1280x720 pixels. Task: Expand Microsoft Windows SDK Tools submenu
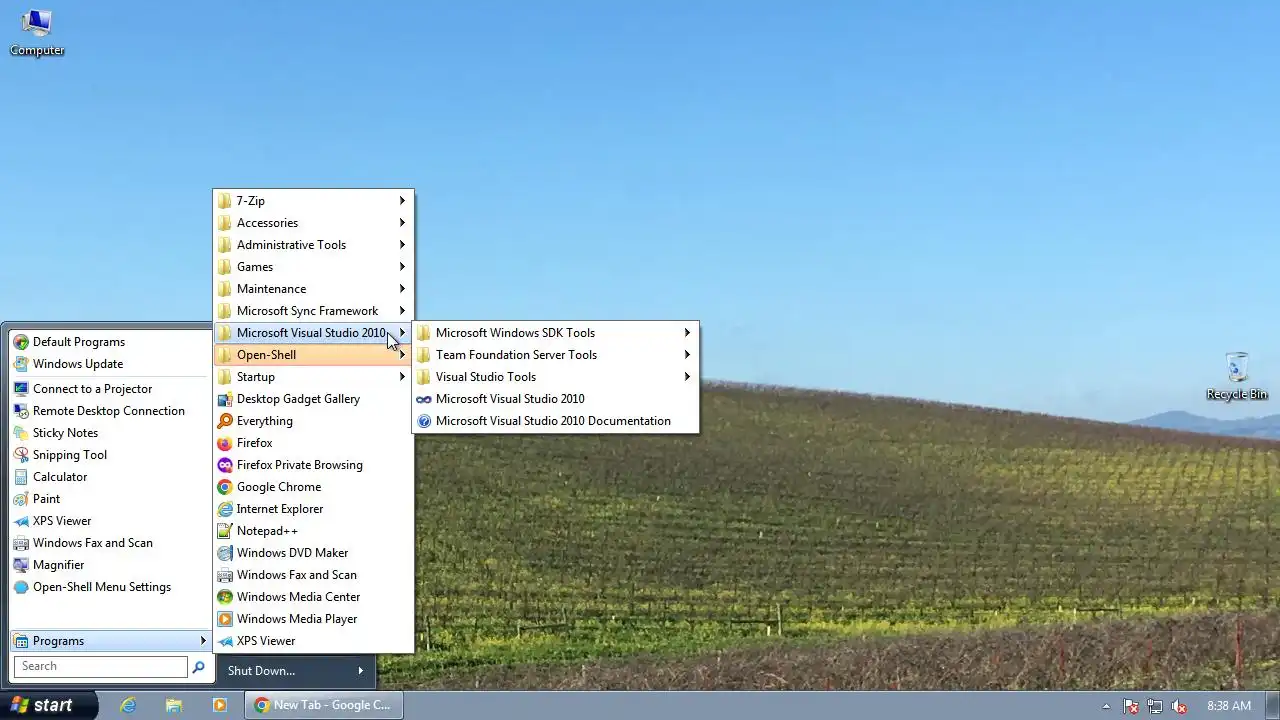555,333
